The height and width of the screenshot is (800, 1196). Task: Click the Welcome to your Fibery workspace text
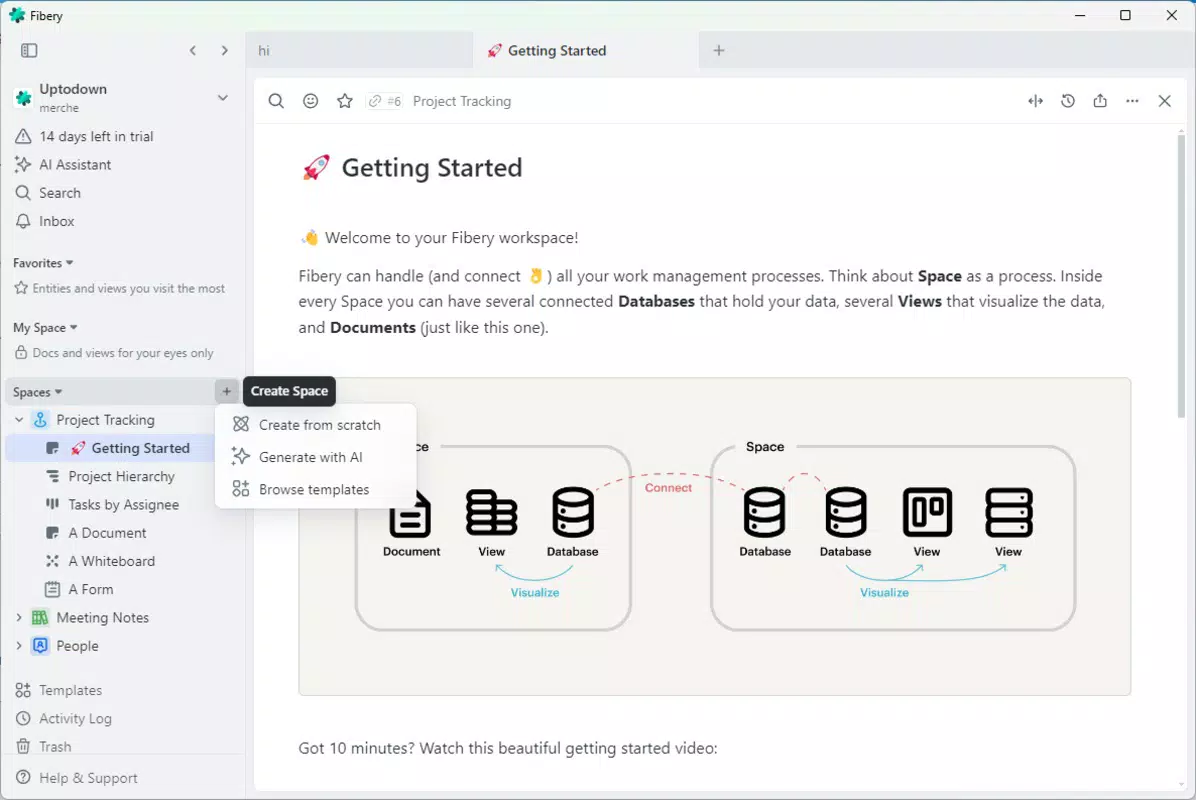coord(452,237)
